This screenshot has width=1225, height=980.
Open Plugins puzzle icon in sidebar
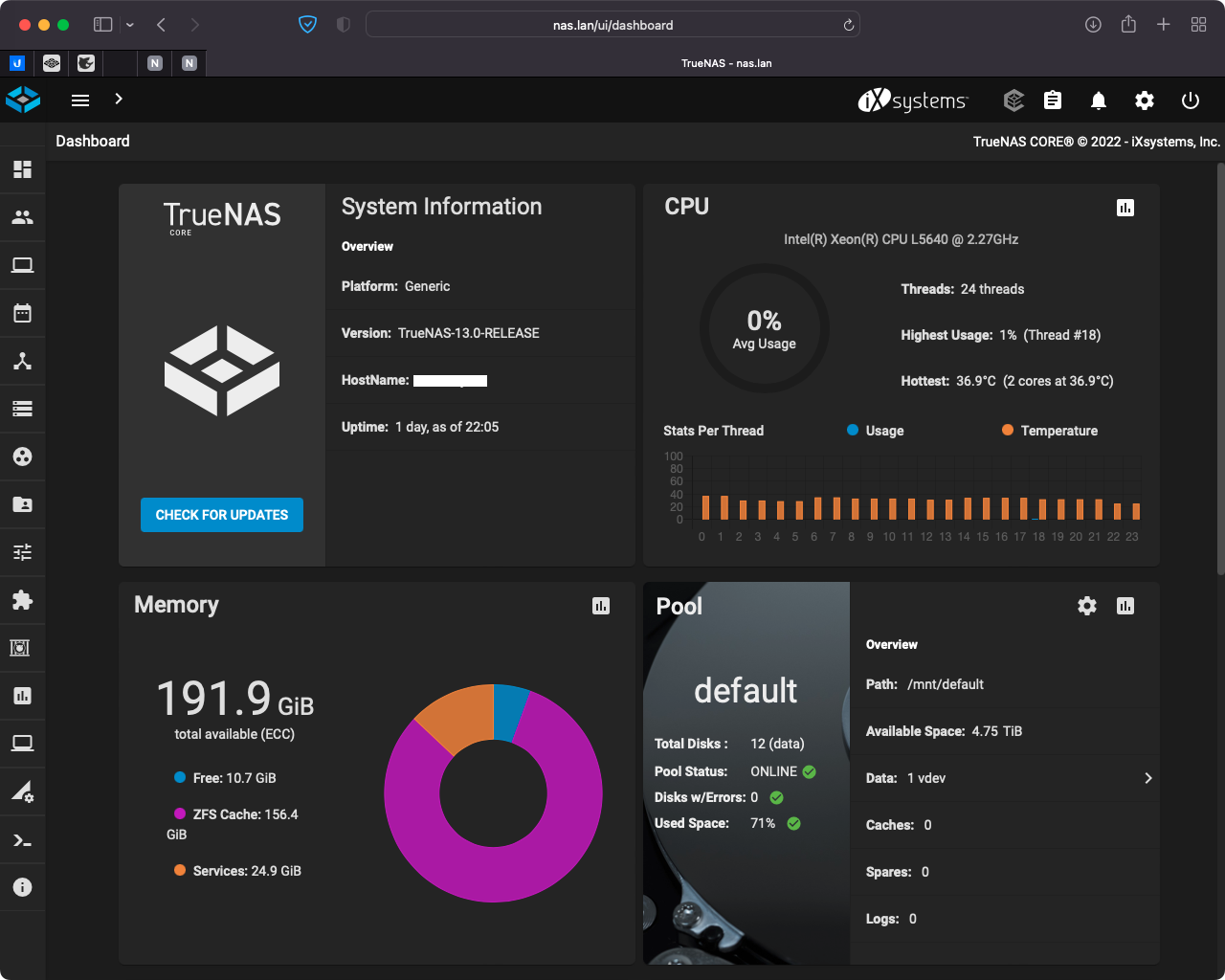point(22,600)
